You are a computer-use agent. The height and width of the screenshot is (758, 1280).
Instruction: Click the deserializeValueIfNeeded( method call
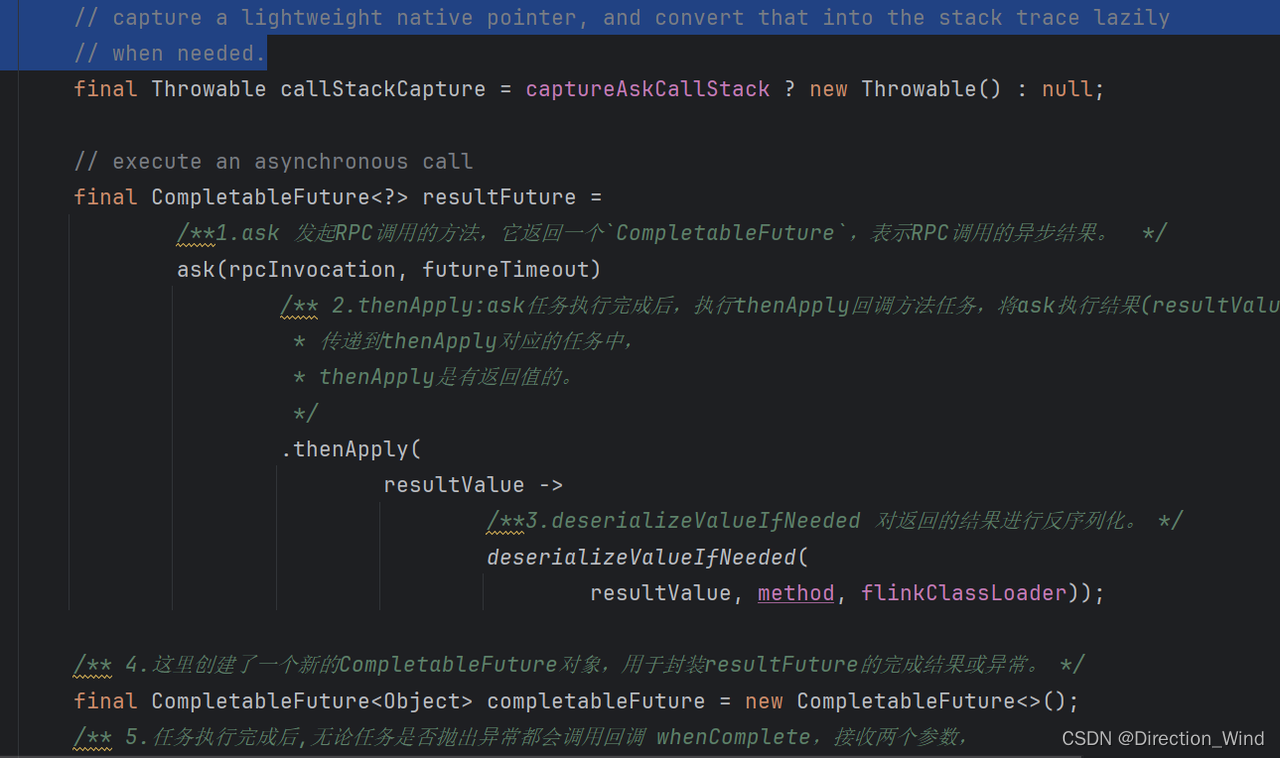[x=648, y=557]
